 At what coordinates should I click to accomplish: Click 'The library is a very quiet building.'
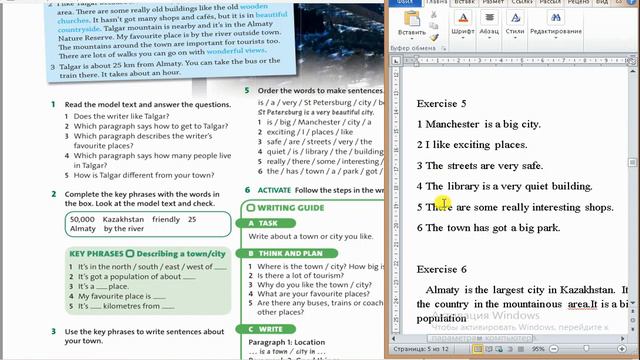click(x=509, y=187)
